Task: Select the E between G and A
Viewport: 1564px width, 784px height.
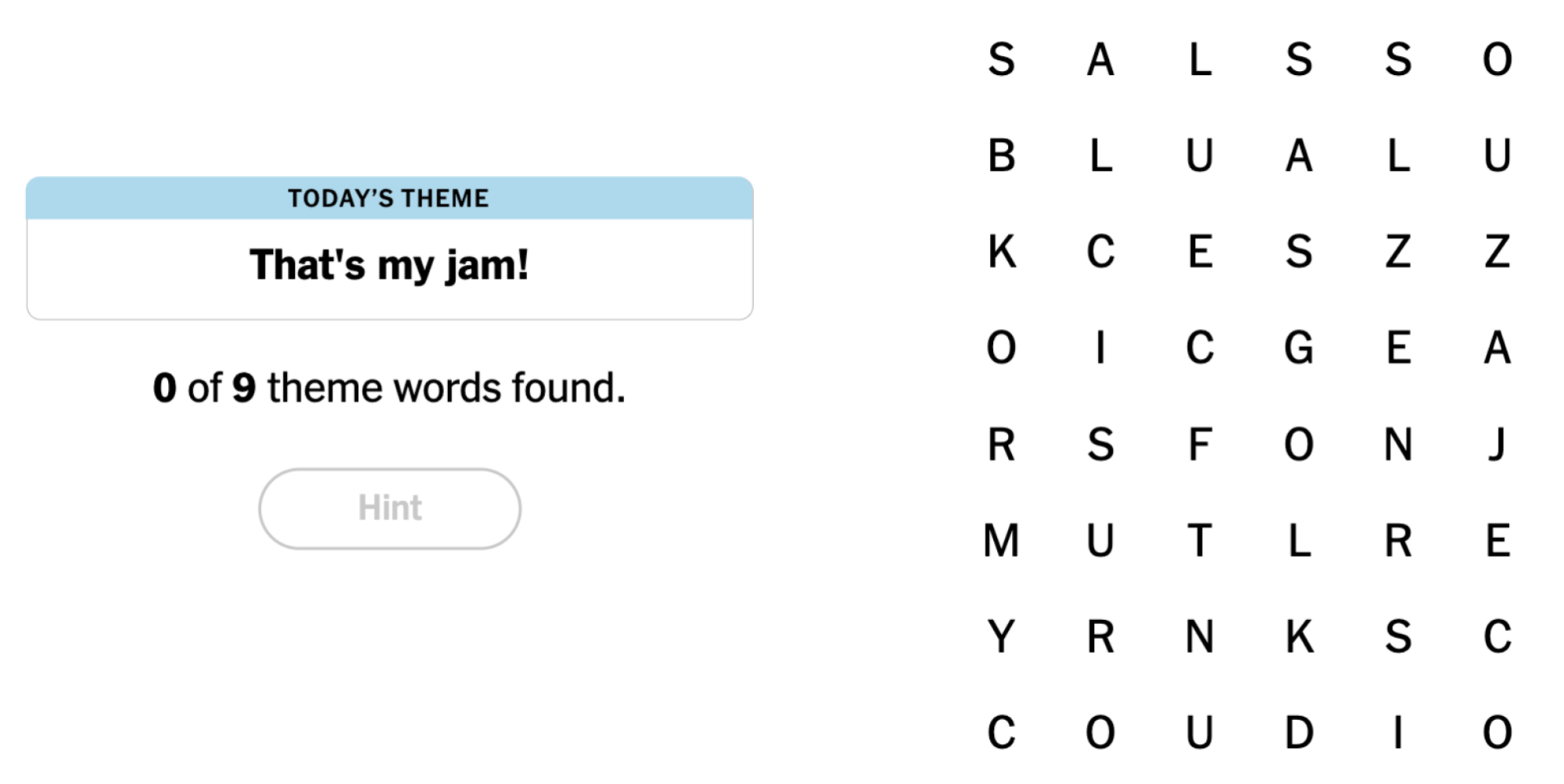Action: (1398, 348)
